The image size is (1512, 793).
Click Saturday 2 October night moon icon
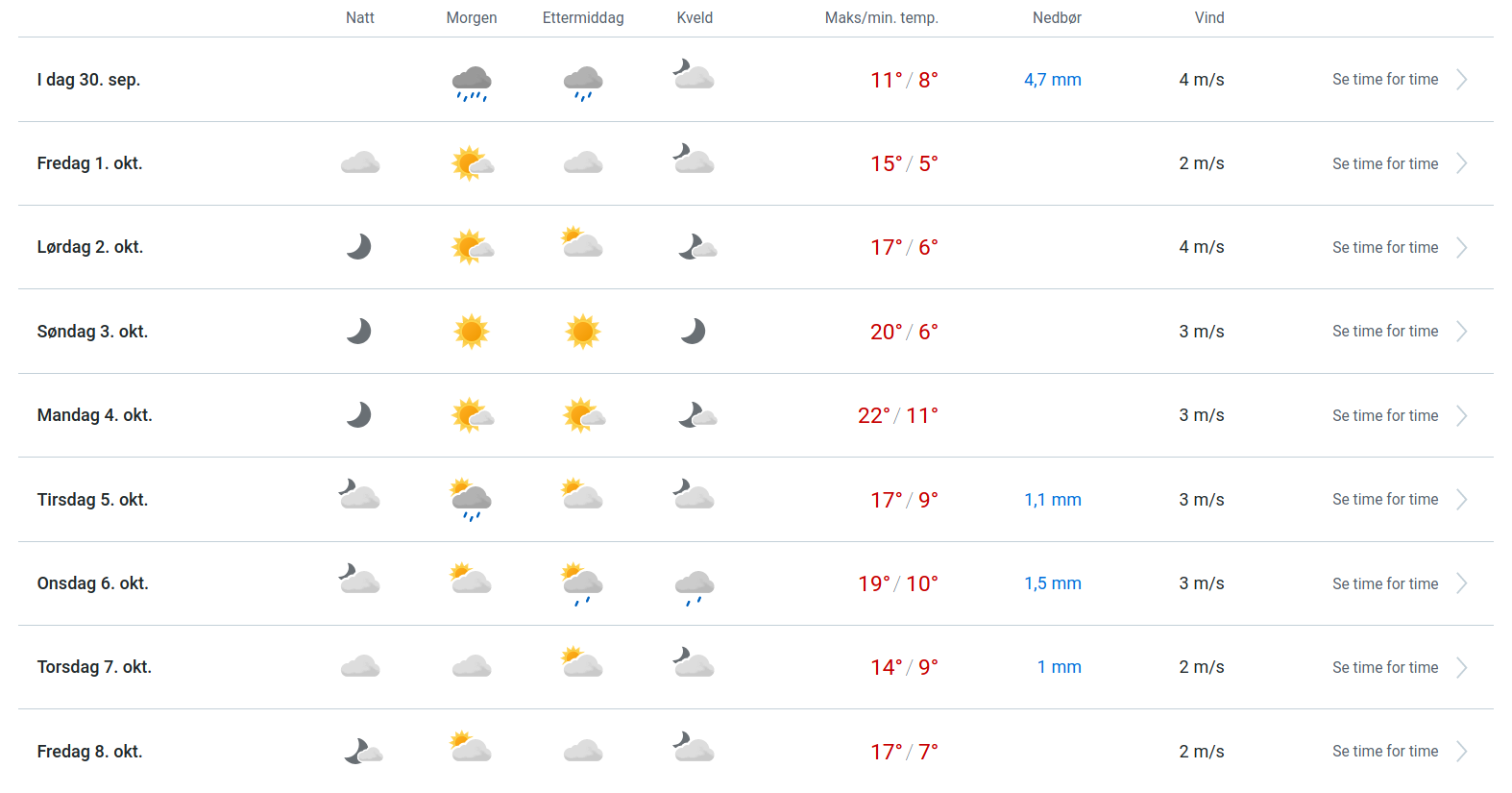(359, 247)
